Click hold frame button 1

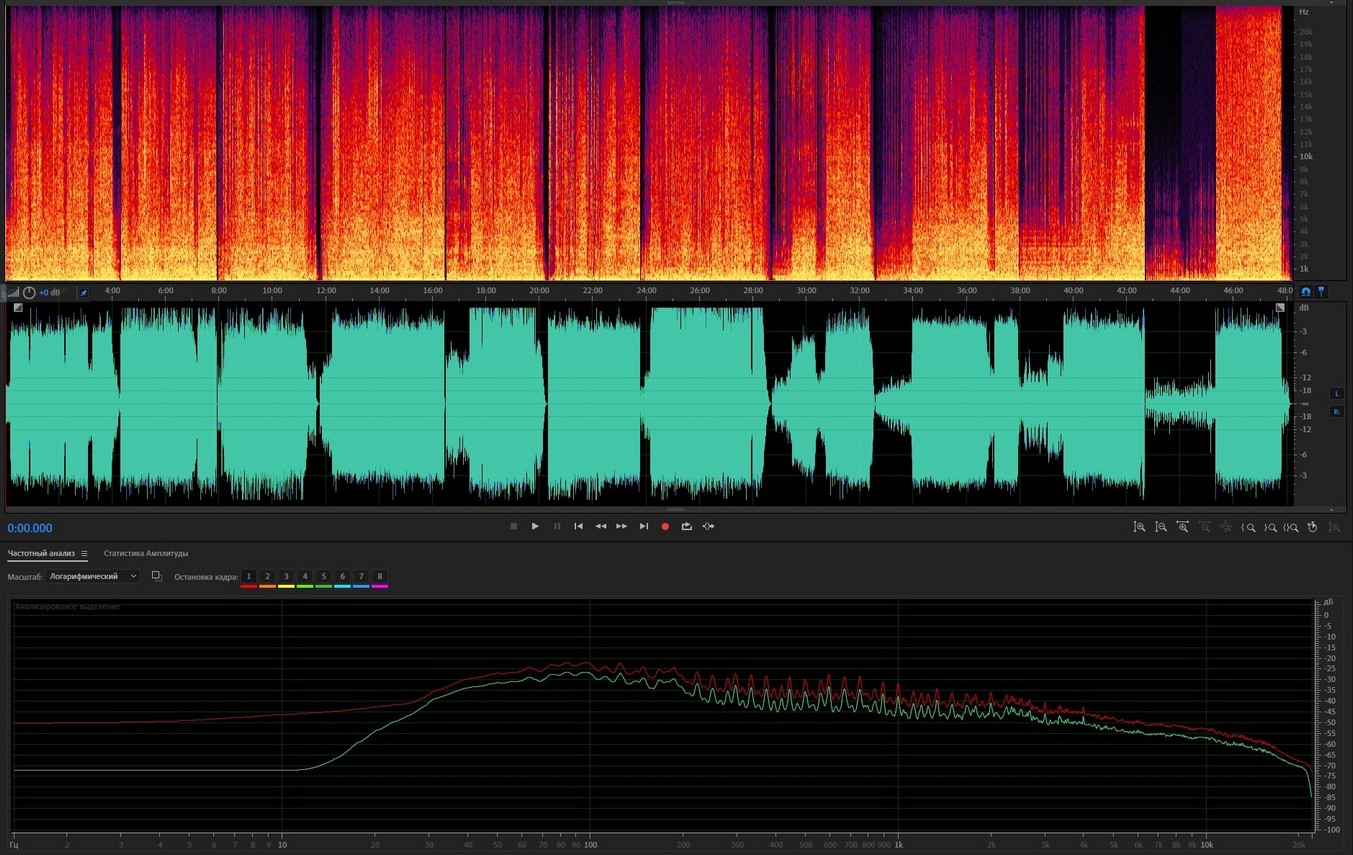[249, 577]
